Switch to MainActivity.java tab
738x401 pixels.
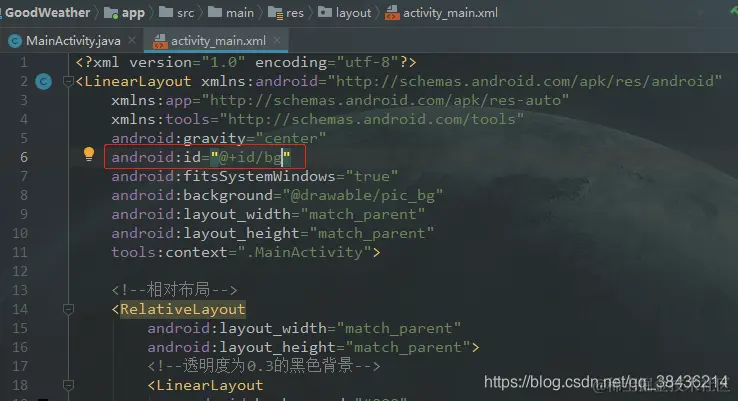(73, 41)
